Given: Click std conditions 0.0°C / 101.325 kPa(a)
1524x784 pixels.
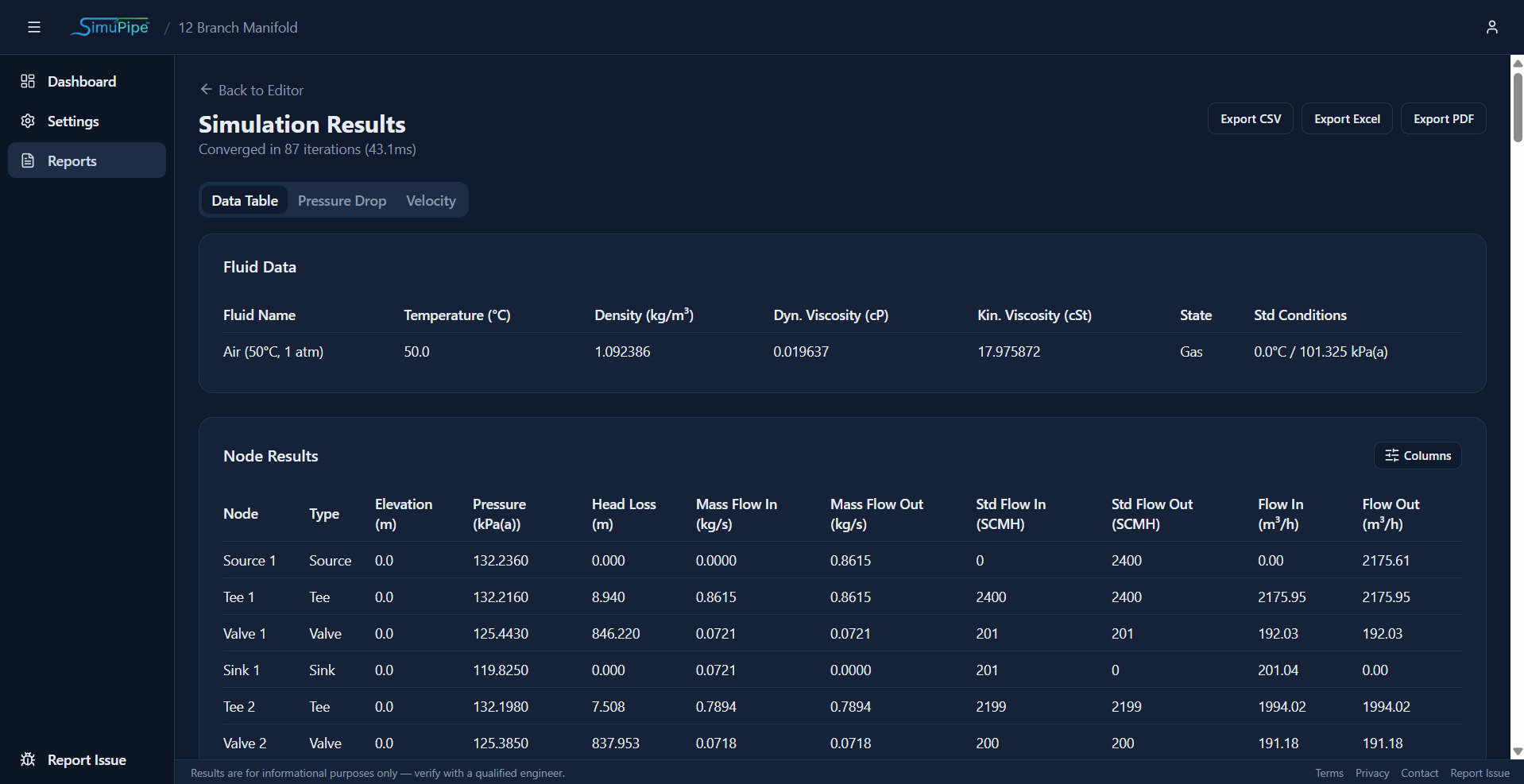Looking at the screenshot, I should [x=1321, y=351].
